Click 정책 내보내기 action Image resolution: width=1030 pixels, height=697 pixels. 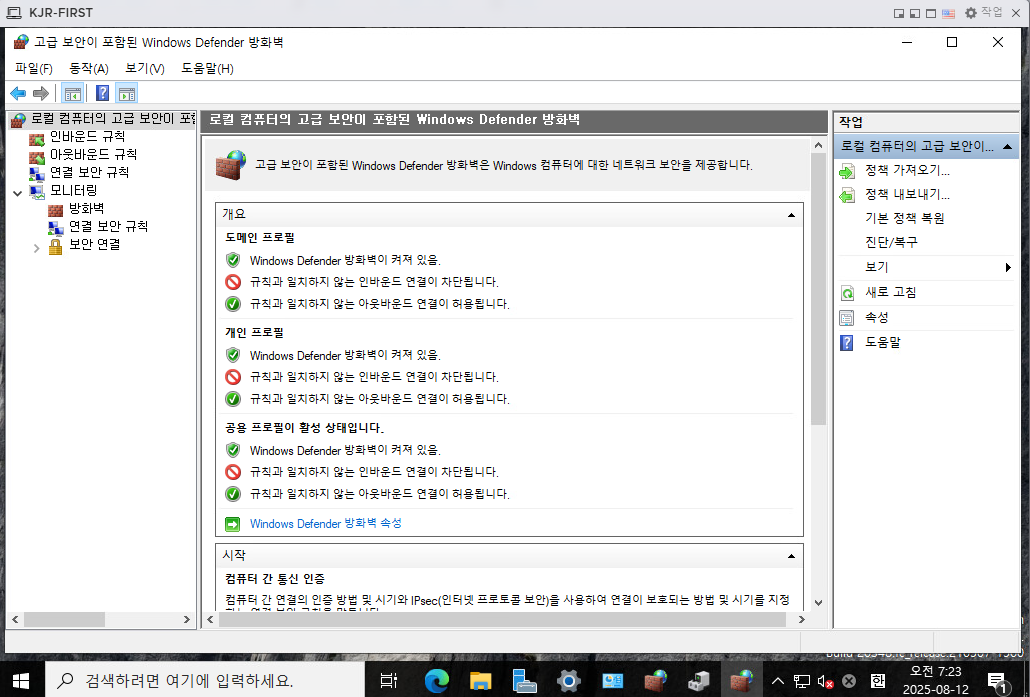(x=907, y=194)
